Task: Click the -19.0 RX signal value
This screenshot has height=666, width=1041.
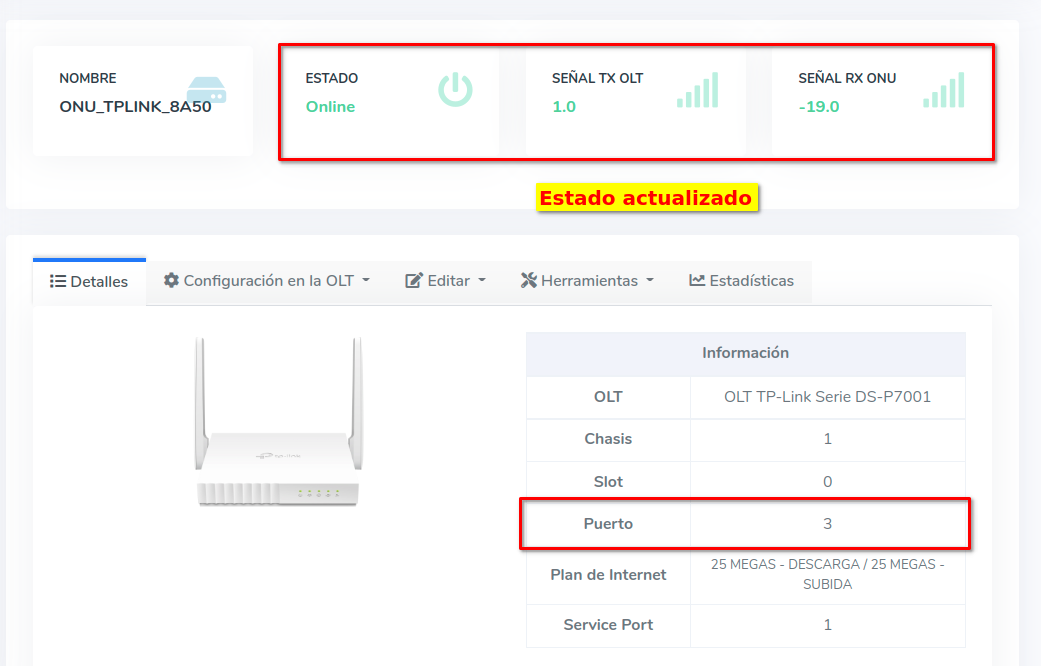Action: tap(819, 107)
